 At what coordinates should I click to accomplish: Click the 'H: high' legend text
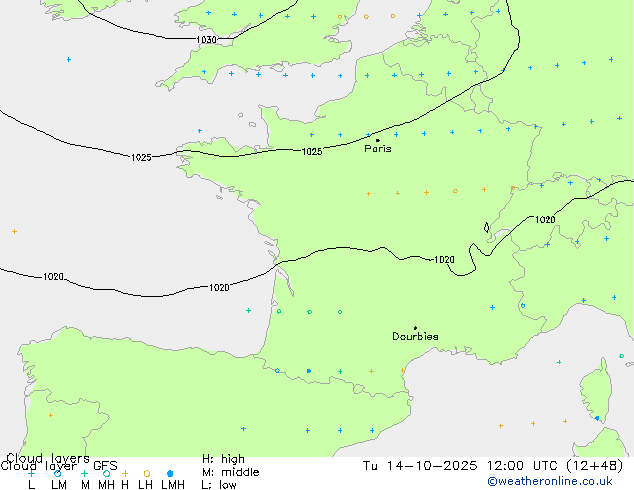pos(223,459)
